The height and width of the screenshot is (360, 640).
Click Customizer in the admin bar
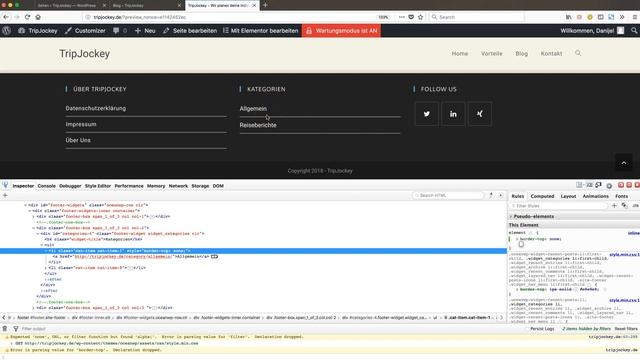(x=85, y=31)
